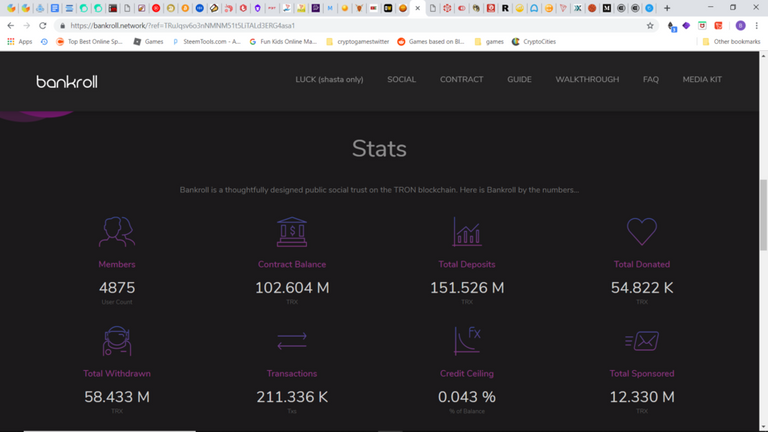Bookmark this page with the star icon
768x432 pixels.
click(650, 25)
